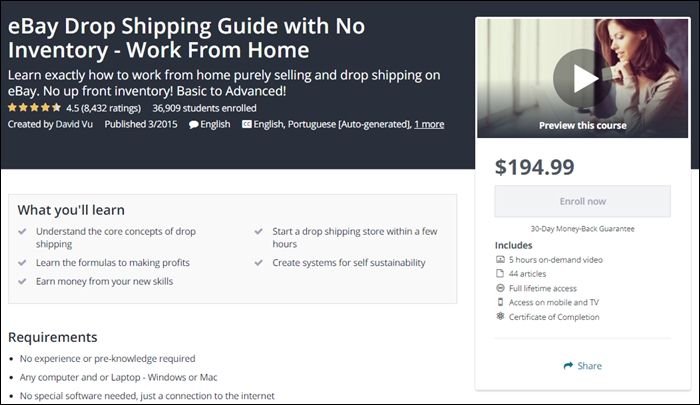Click checkmark beside 'Understand the core concepts'
700x405 pixels.
click(24, 231)
